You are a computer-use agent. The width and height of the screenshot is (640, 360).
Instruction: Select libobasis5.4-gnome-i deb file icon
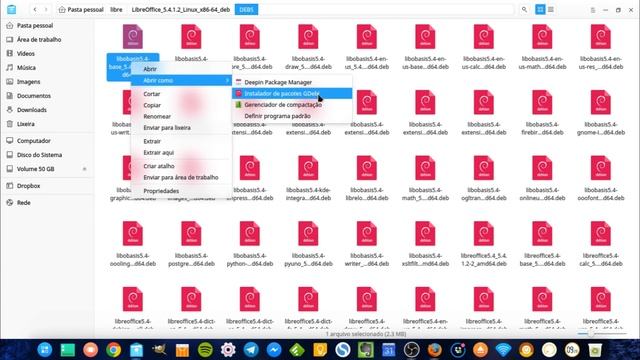pos(600,102)
